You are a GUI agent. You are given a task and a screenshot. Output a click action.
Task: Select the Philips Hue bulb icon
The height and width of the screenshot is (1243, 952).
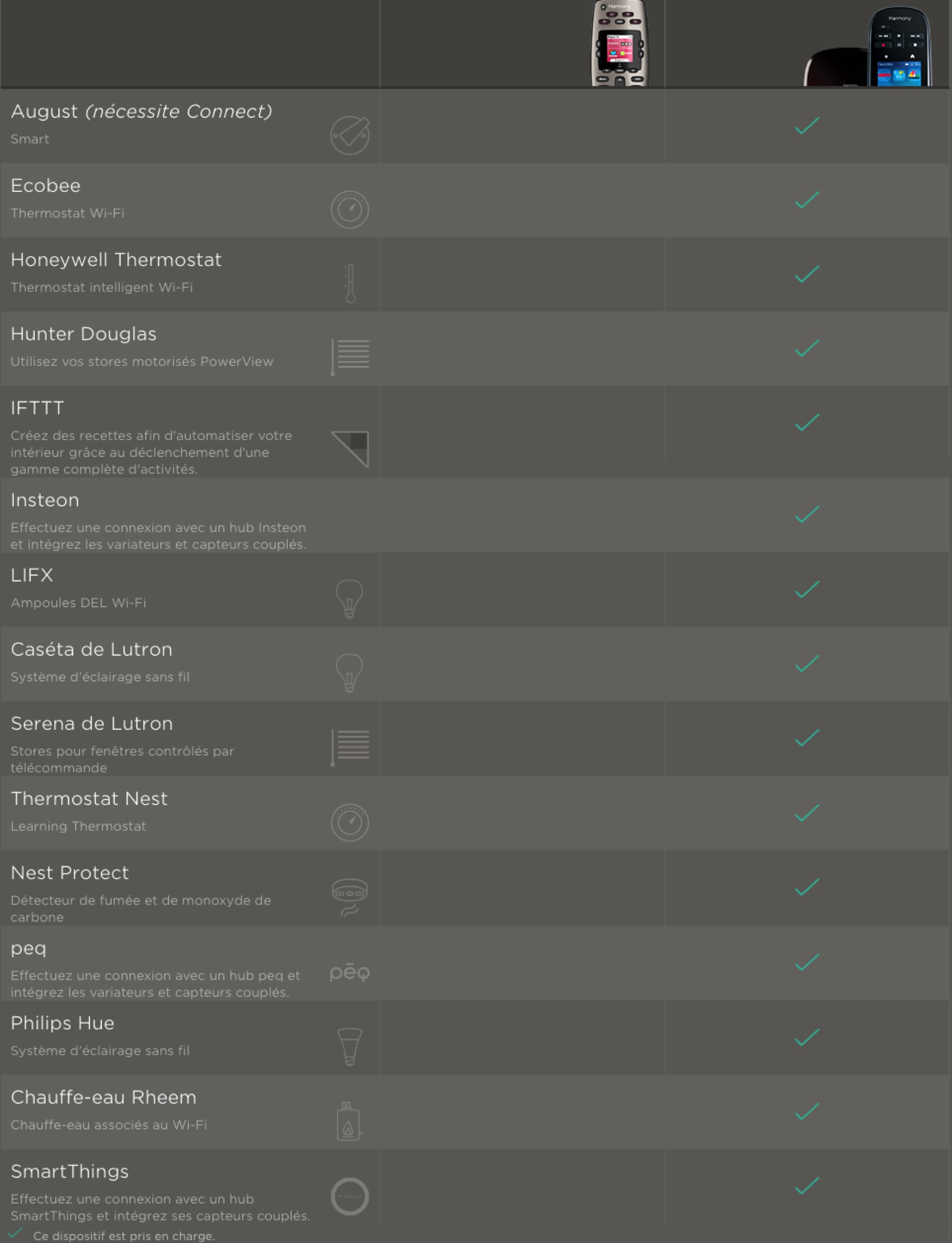350,1046
